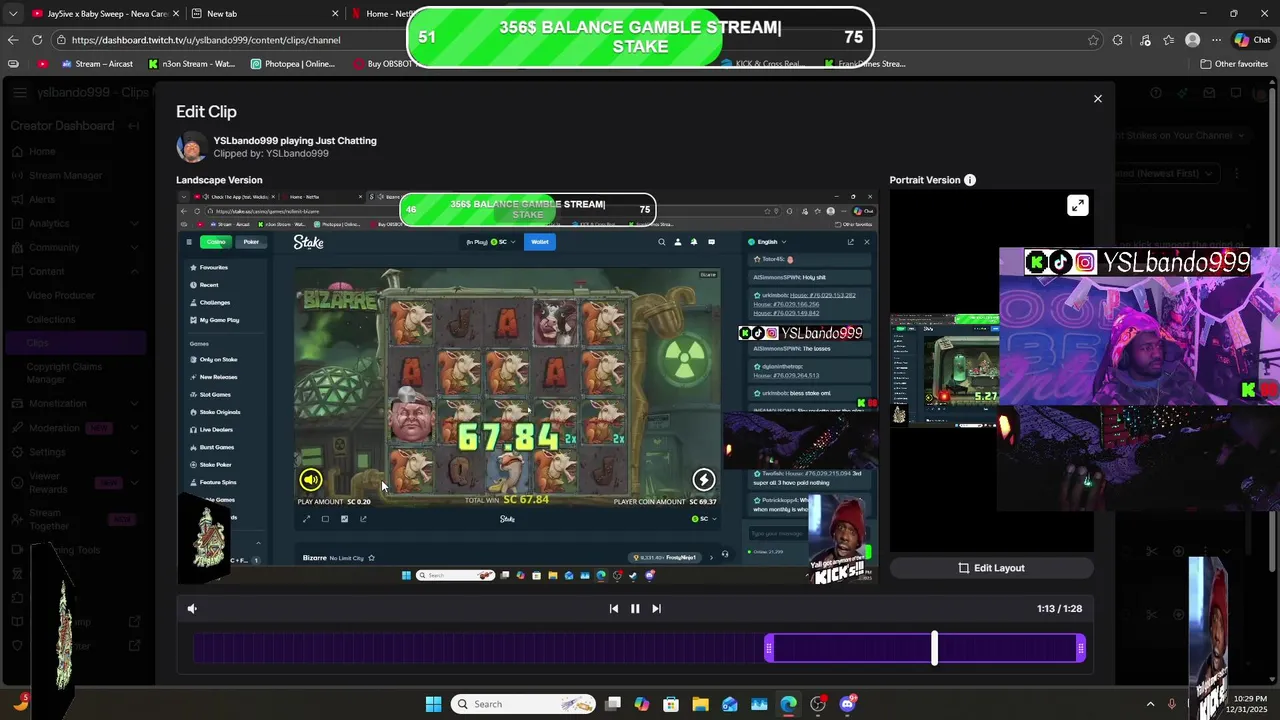Open Buy OBSBOT bookmark
The width and height of the screenshot is (1280, 720).
[383, 64]
